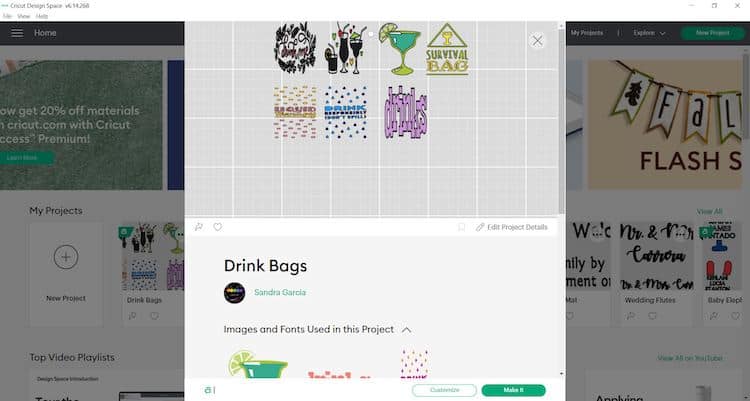750x401 pixels.
Task: Open the View menu
Action: pos(23,16)
